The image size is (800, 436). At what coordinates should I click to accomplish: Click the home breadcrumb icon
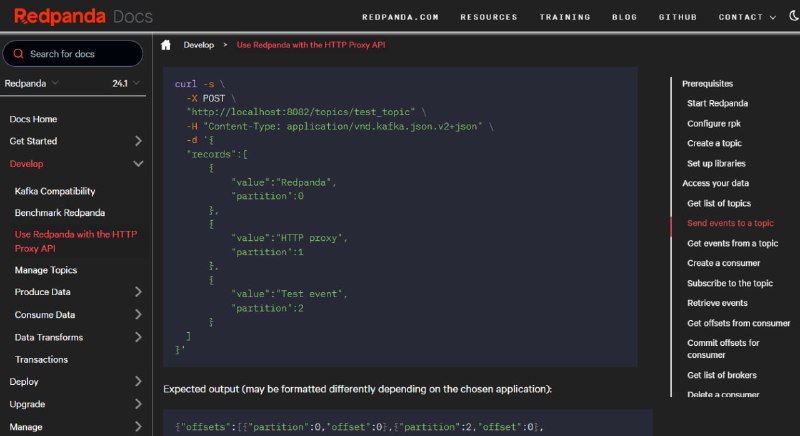coord(166,45)
